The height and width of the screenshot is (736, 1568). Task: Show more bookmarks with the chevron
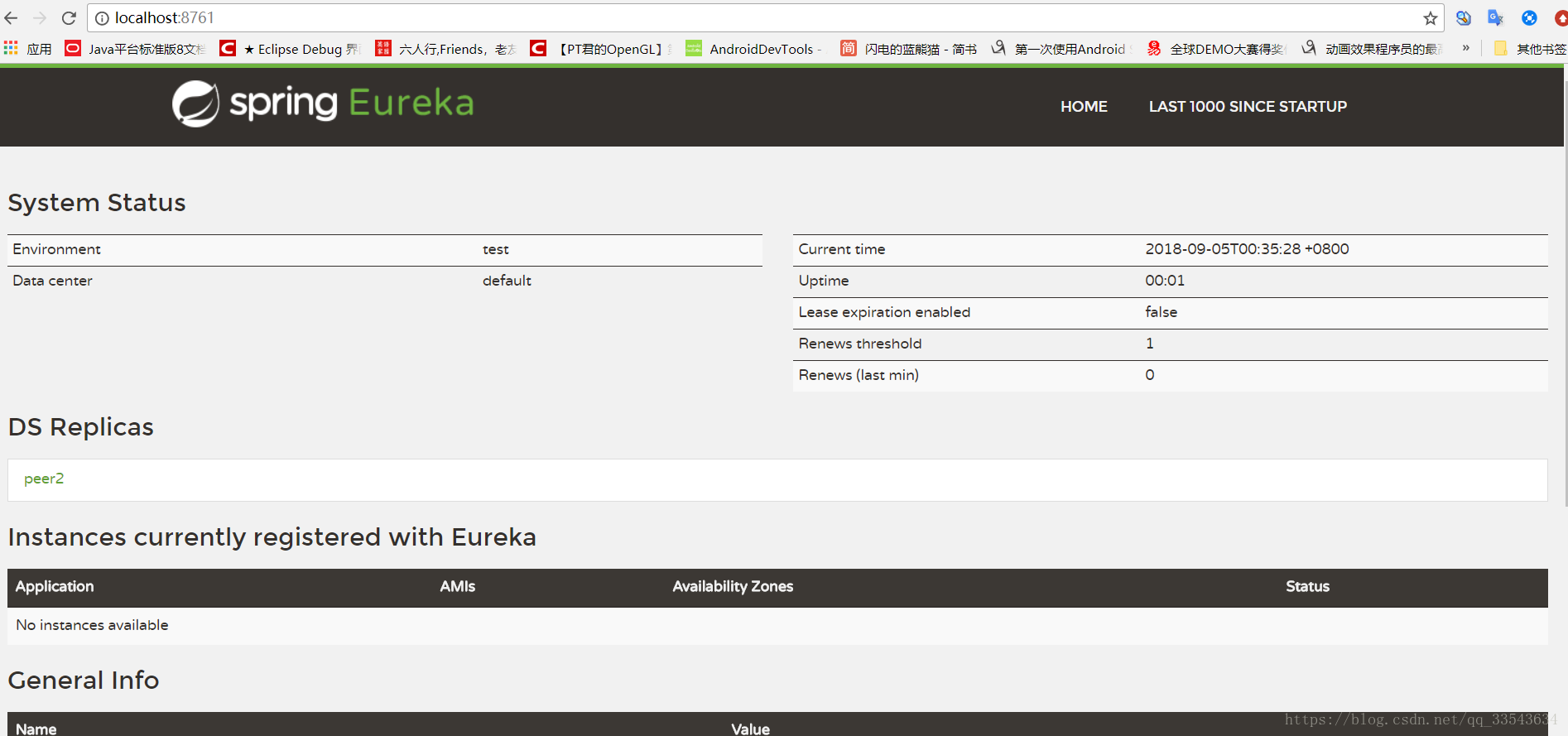1465,48
